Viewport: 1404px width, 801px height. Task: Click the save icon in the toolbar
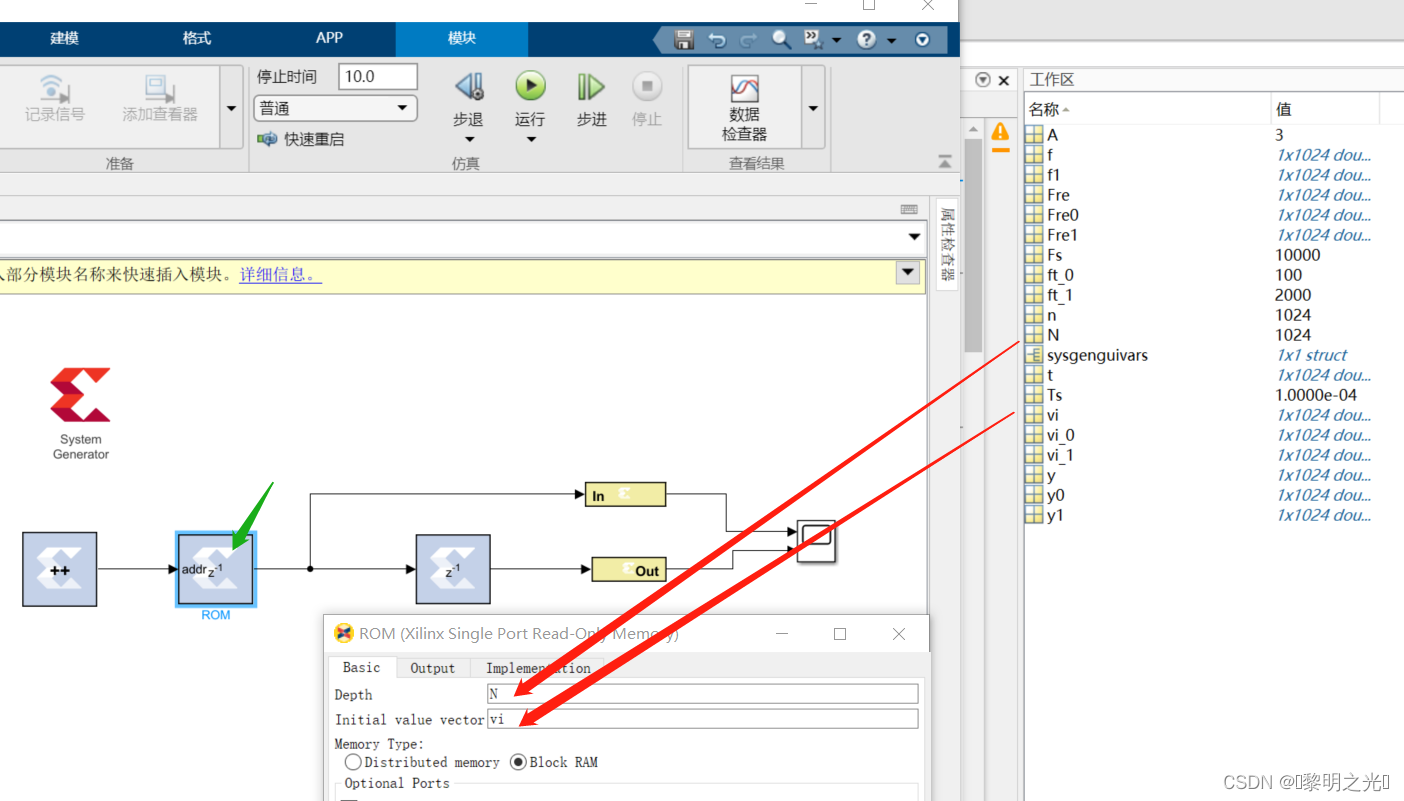coord(684,39)
